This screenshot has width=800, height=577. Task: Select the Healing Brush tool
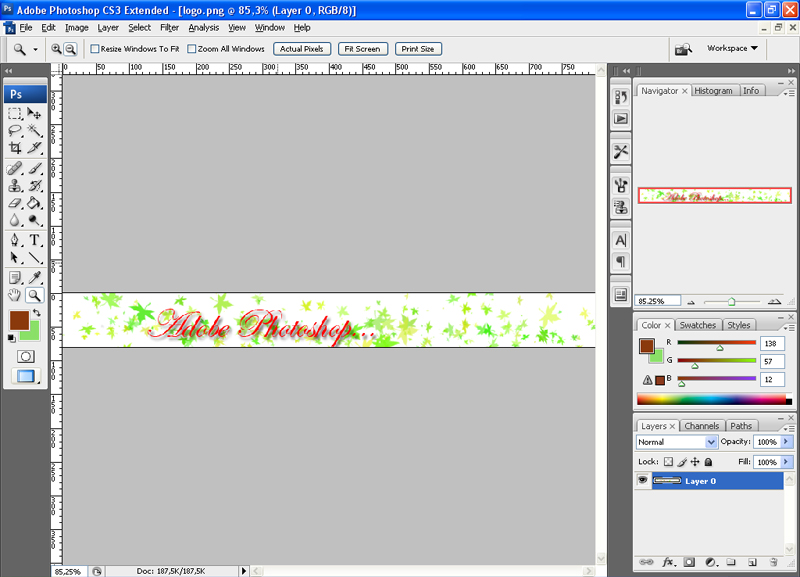pyautogui.click(x=15, y=168)
